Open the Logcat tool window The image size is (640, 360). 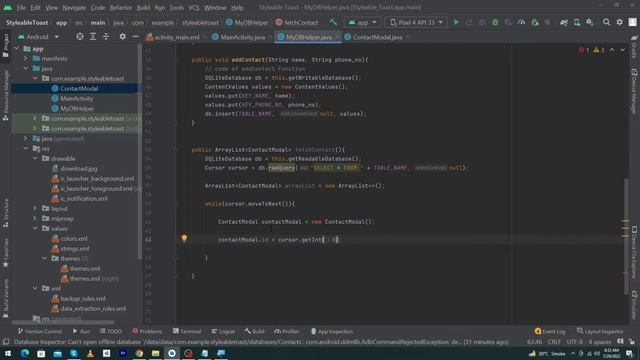pos(223,331)
